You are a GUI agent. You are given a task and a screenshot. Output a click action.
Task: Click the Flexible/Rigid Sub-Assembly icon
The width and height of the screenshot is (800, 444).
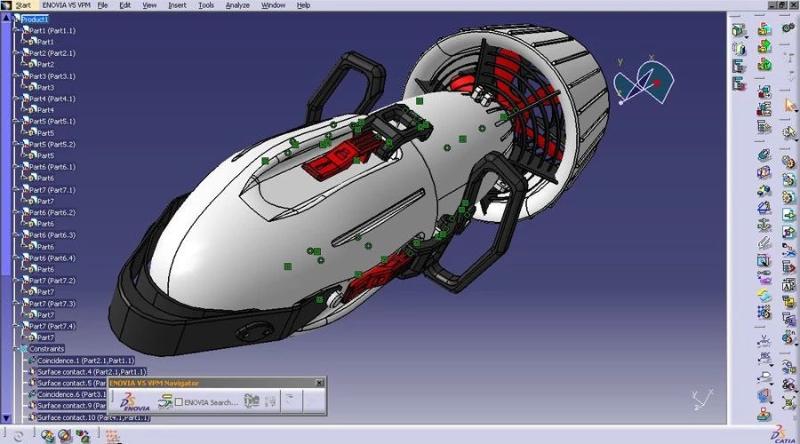click(x=764, y=278)
